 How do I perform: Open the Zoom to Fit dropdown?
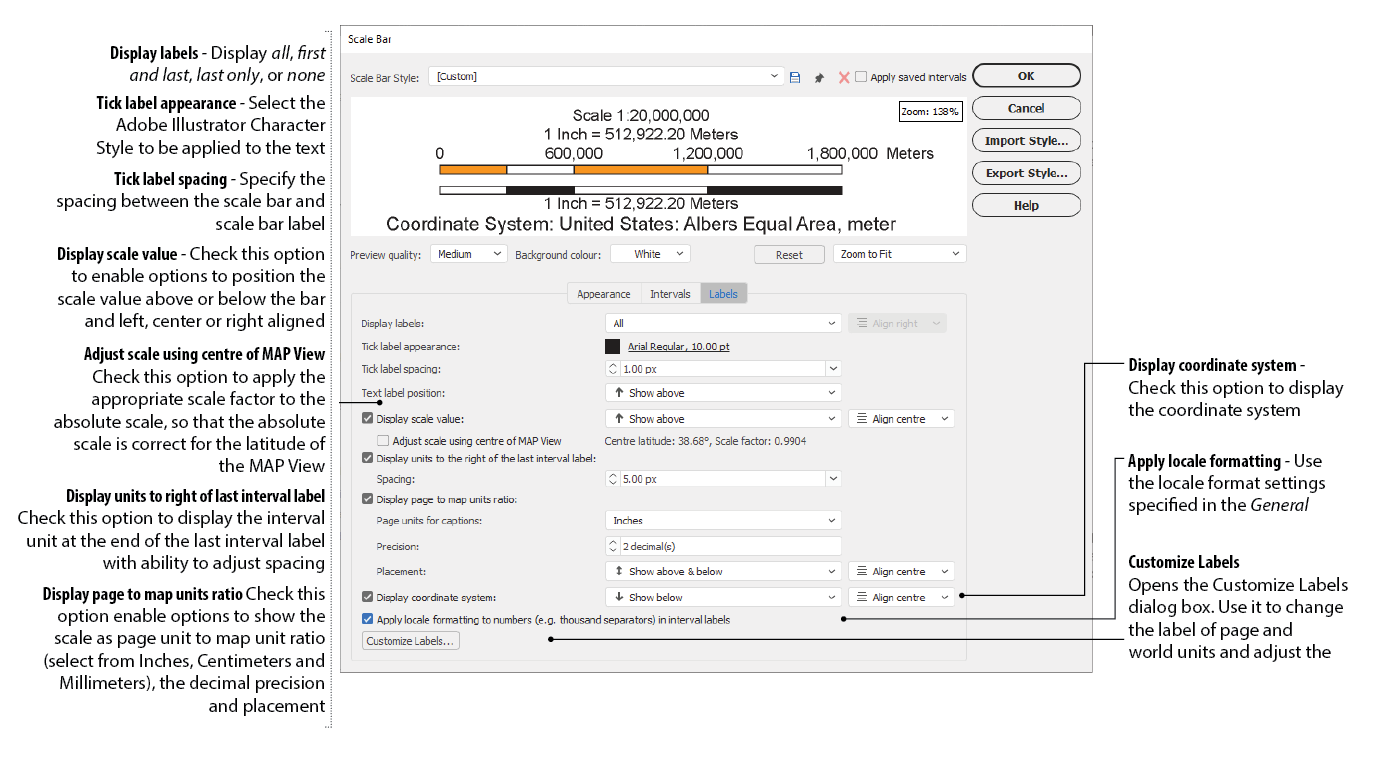point(899,254)
